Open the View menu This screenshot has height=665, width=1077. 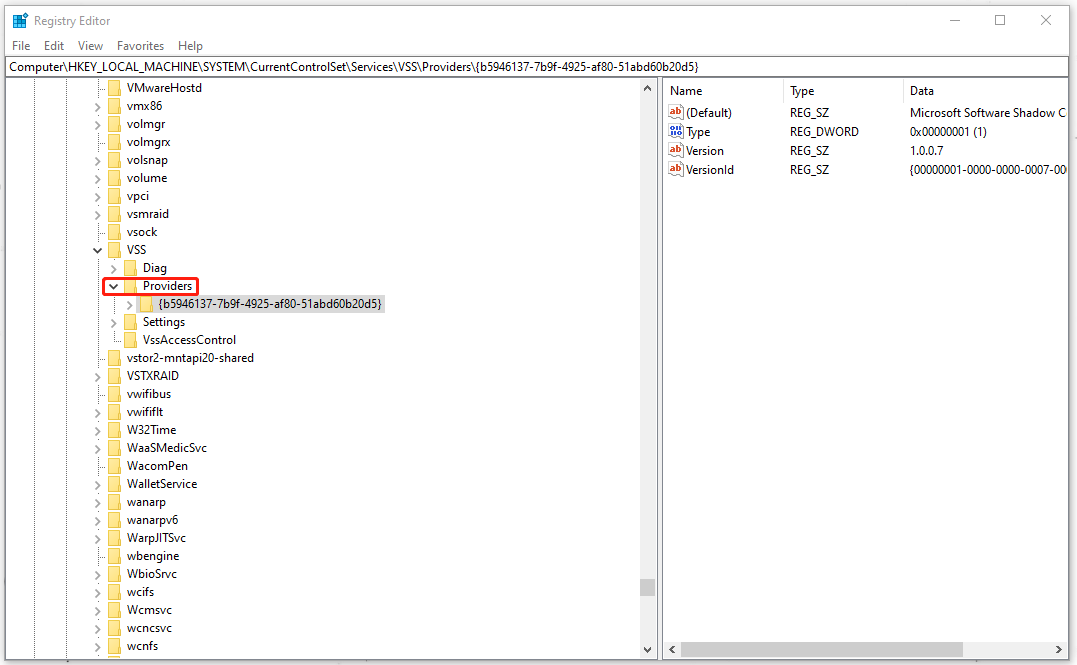point(90,46)
